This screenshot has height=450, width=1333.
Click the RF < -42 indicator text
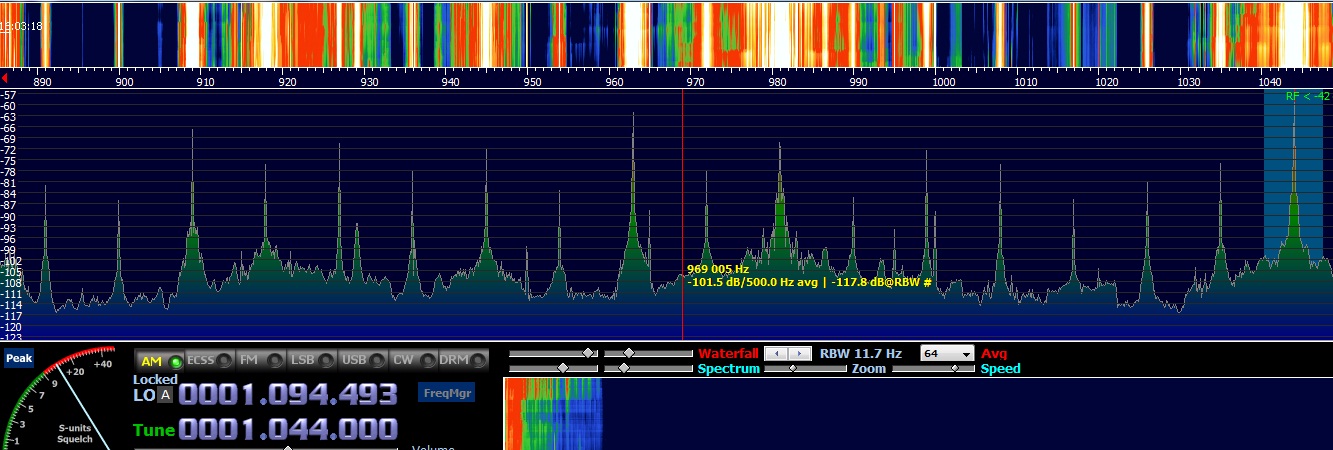pyautogui.click(x=1308, y=96)
